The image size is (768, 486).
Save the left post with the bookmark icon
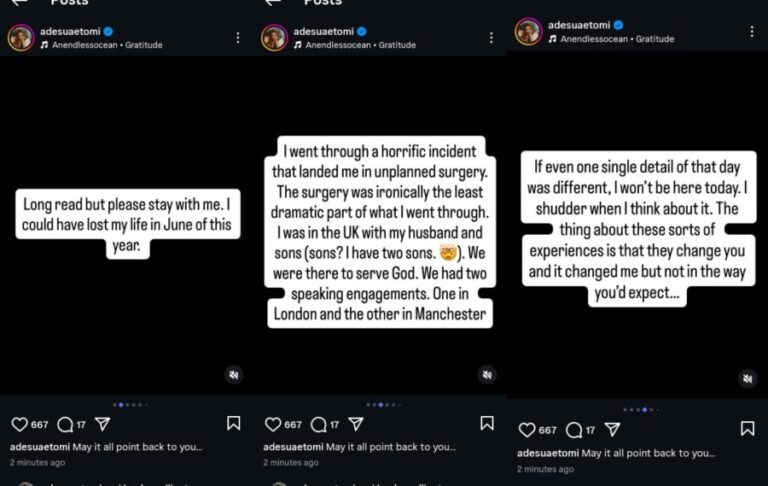pyautogui.click(x=234, y=424)
